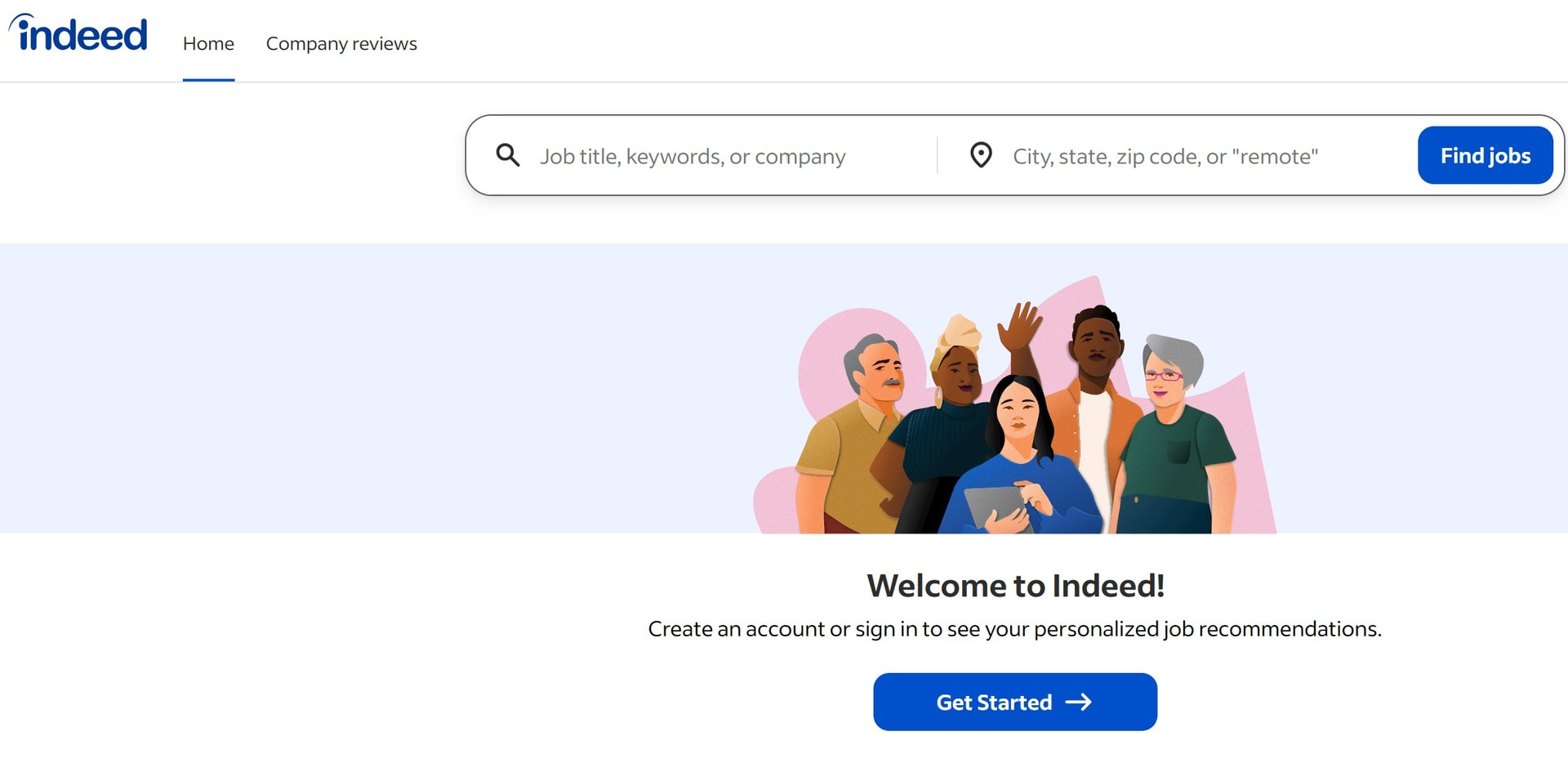Click the raised waving hand in the illustration
Screen dimensions: 1568x763
pyautogui.click(x=1019, y=327)
